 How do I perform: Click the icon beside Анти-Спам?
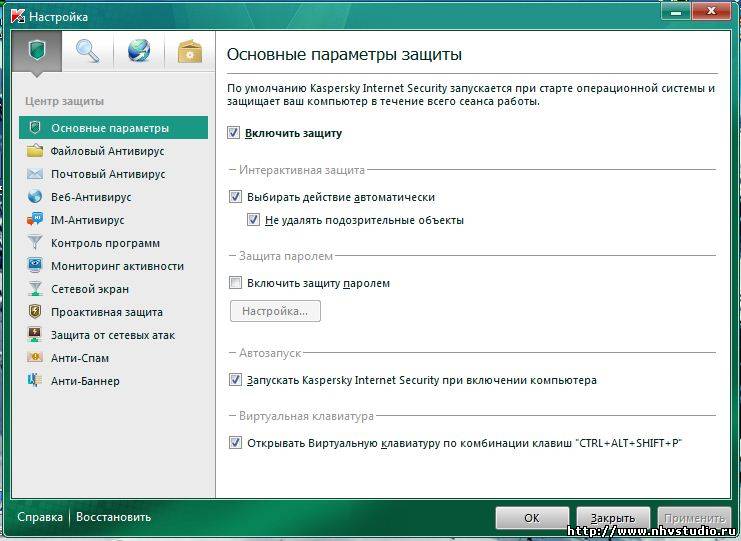[x=34, y=358]
